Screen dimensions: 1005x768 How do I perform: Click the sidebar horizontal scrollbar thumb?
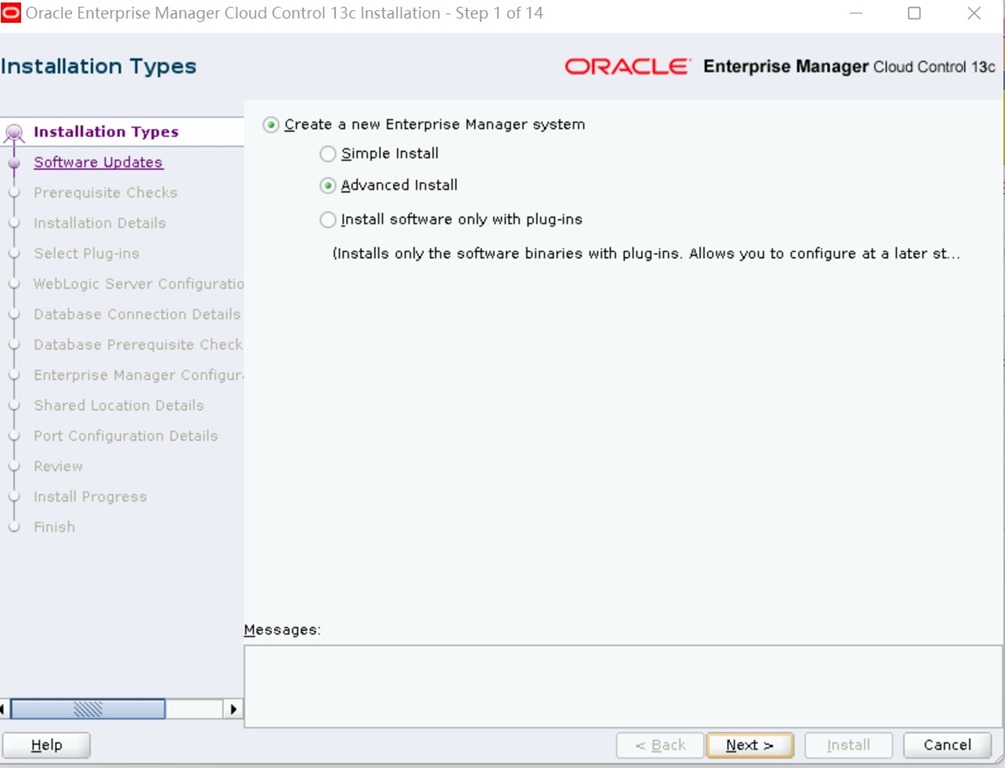(x=88, y=709)
